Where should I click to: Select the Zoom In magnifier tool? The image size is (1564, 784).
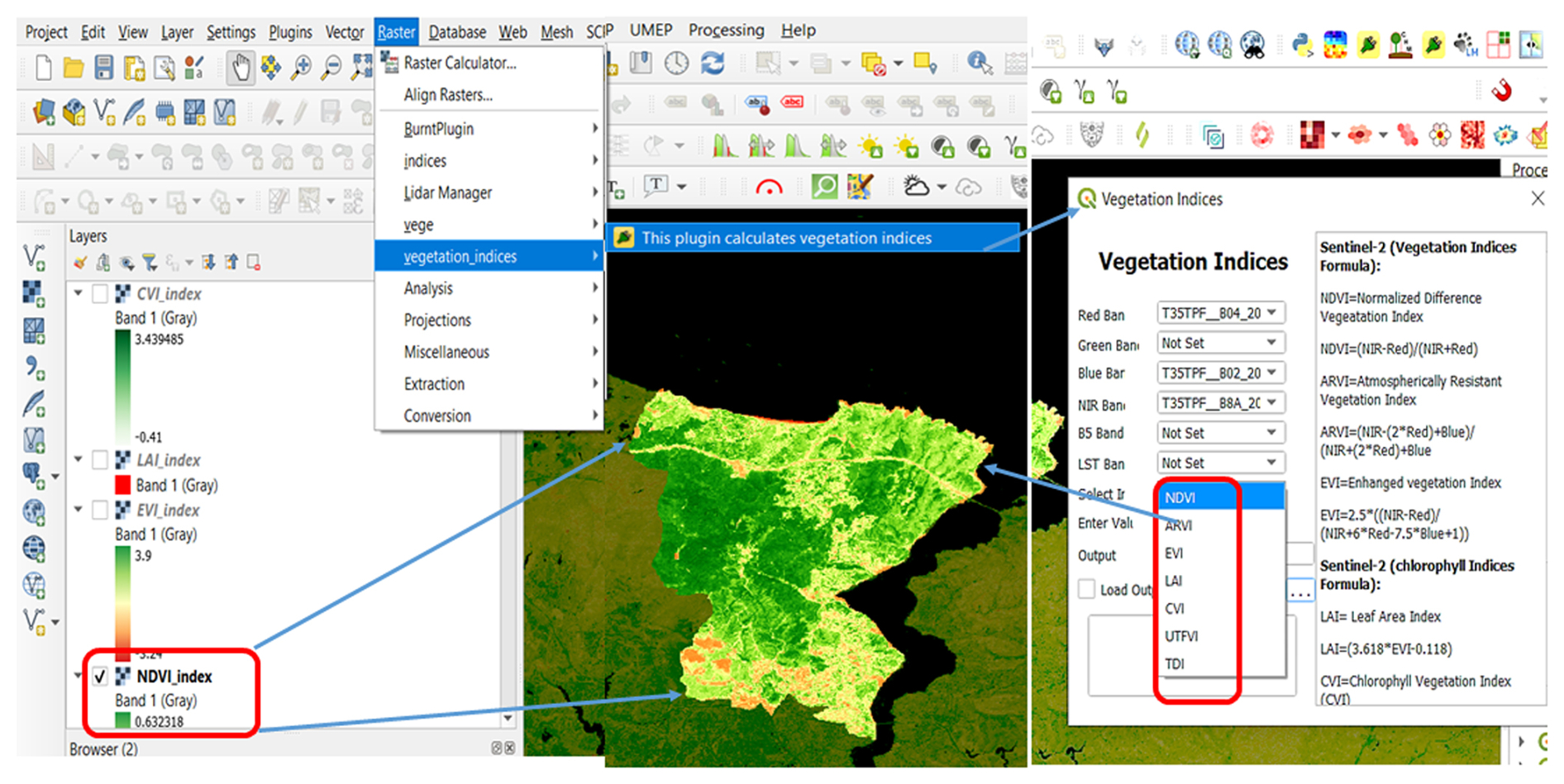pos(301,67)
